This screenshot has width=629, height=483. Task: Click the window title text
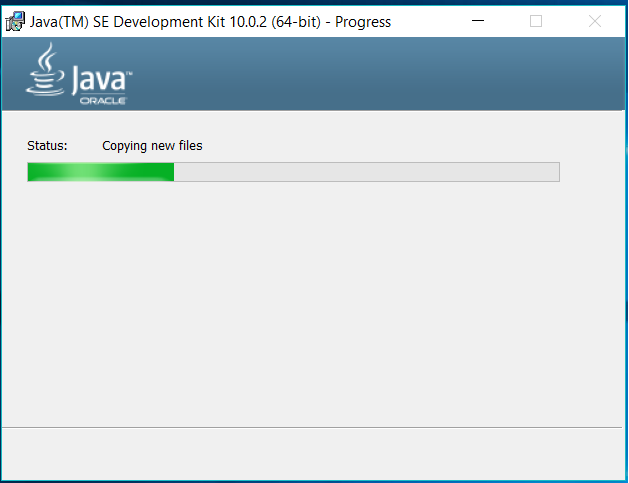pos(210,22)
